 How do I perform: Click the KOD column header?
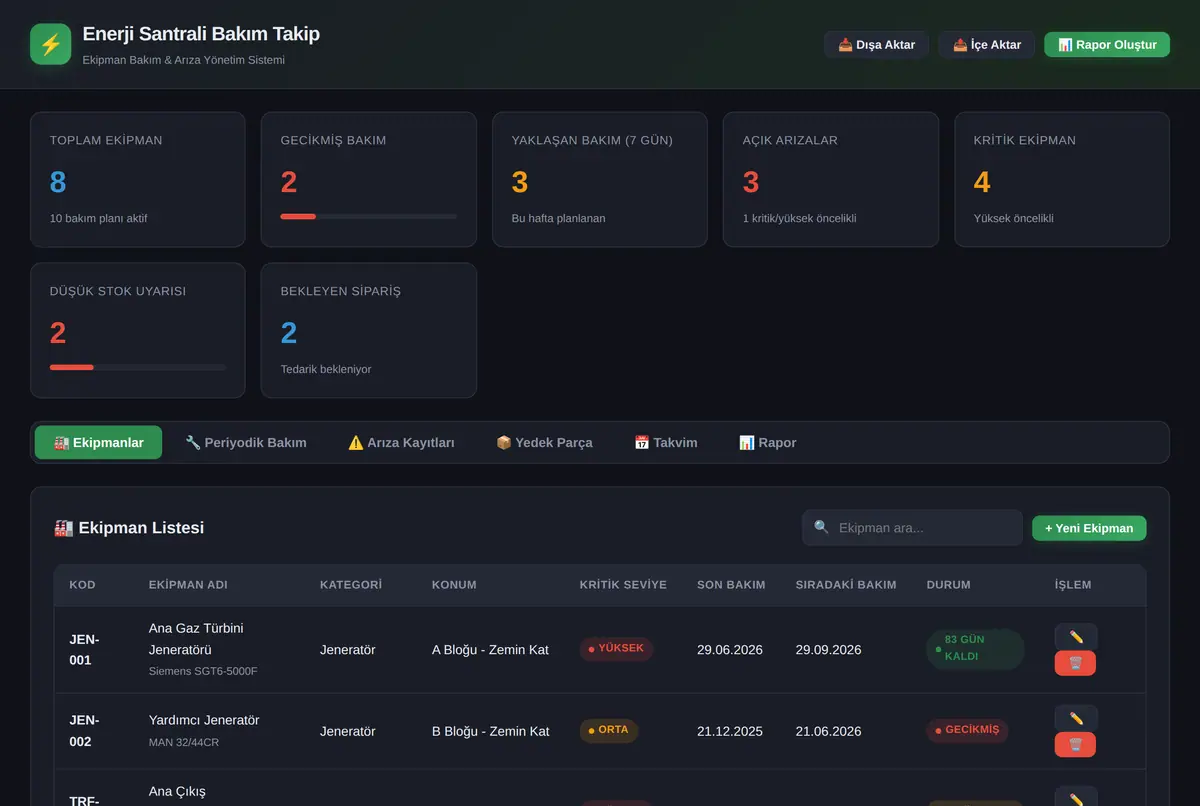[x=83, y=585]
